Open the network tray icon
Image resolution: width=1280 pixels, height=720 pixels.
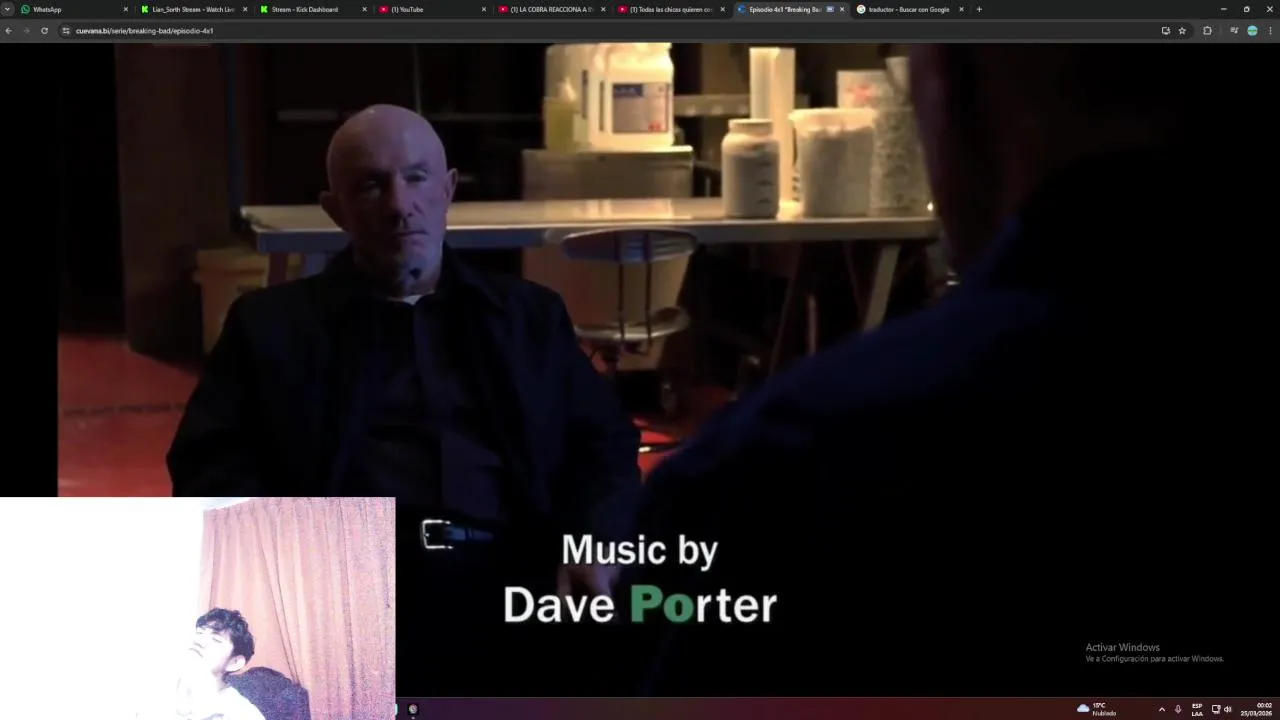tap(1216, 709)
